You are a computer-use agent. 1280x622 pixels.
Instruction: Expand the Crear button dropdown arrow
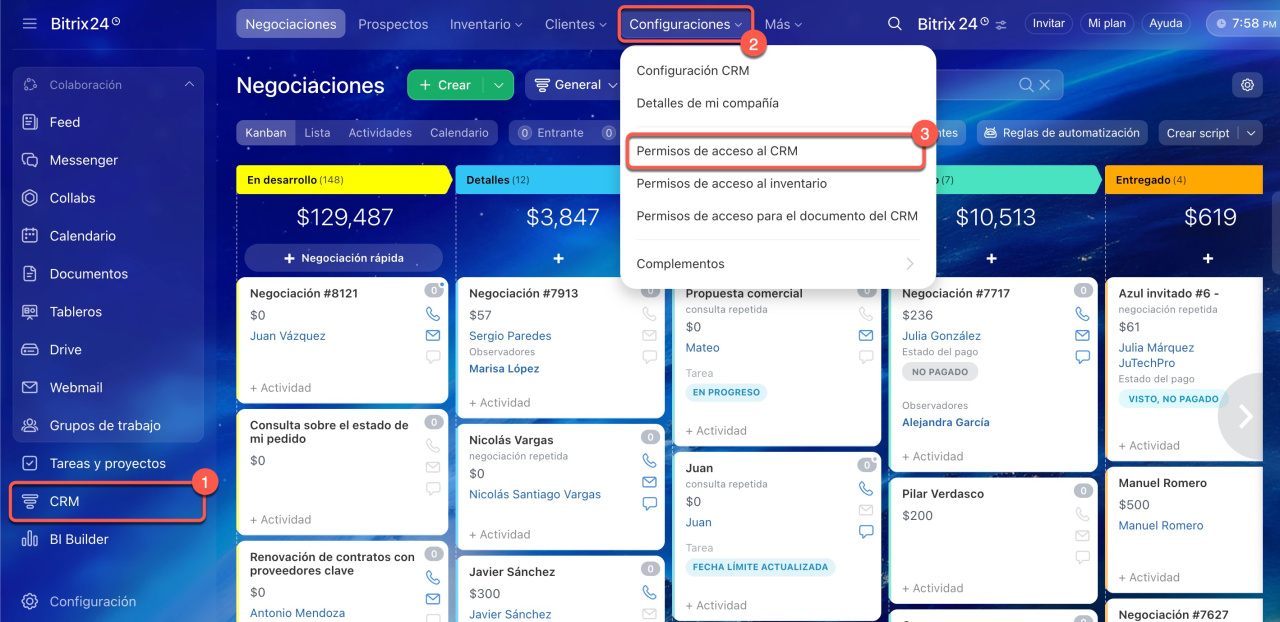click(498, 85)
